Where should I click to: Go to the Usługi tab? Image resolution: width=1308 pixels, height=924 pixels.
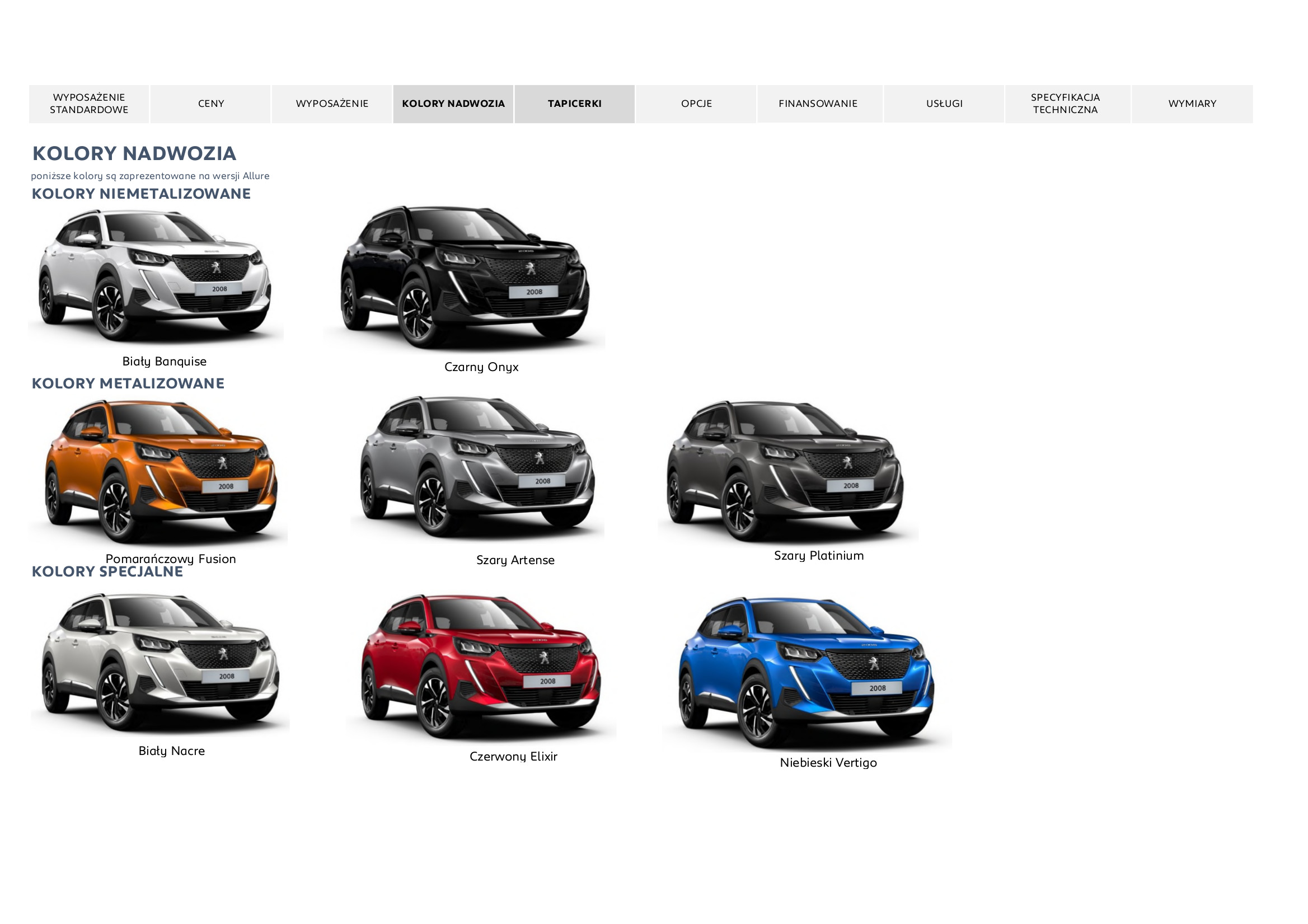(944, 104)
